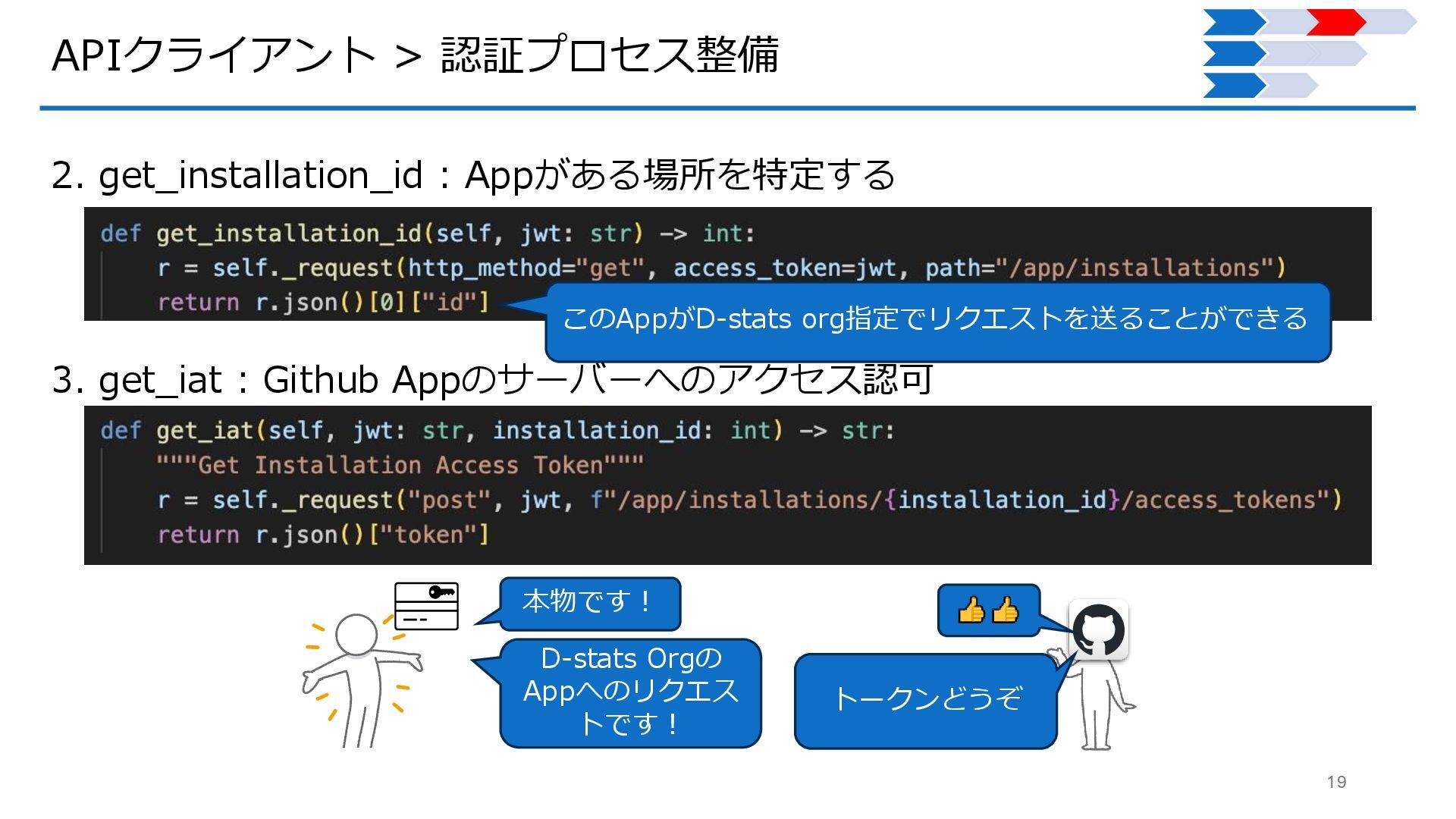Click the get_iat code block
The width and height of the screenshot is (1456, 819).
coord(726,485)
